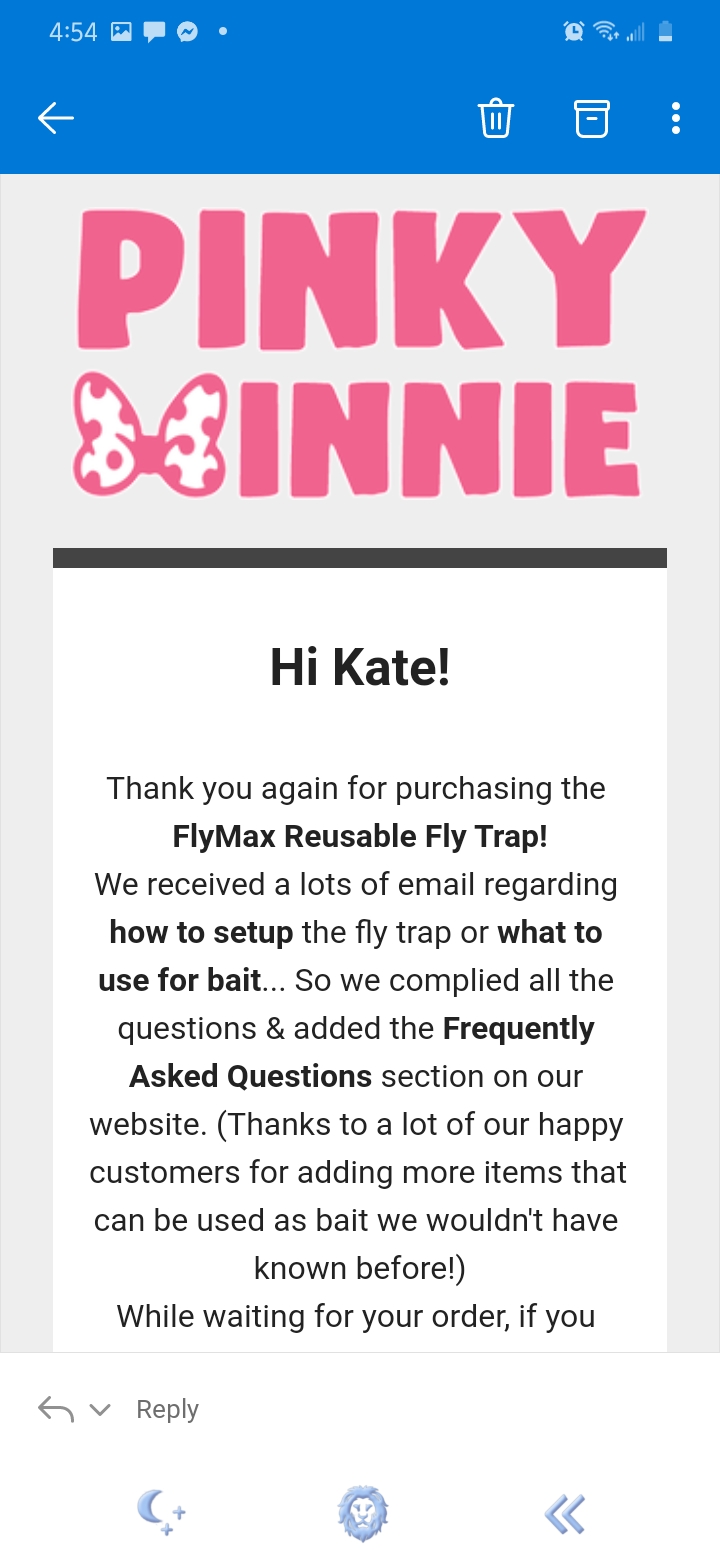
Task: Open the three-dot overflow menu
Action: click(x=676, y=118)
